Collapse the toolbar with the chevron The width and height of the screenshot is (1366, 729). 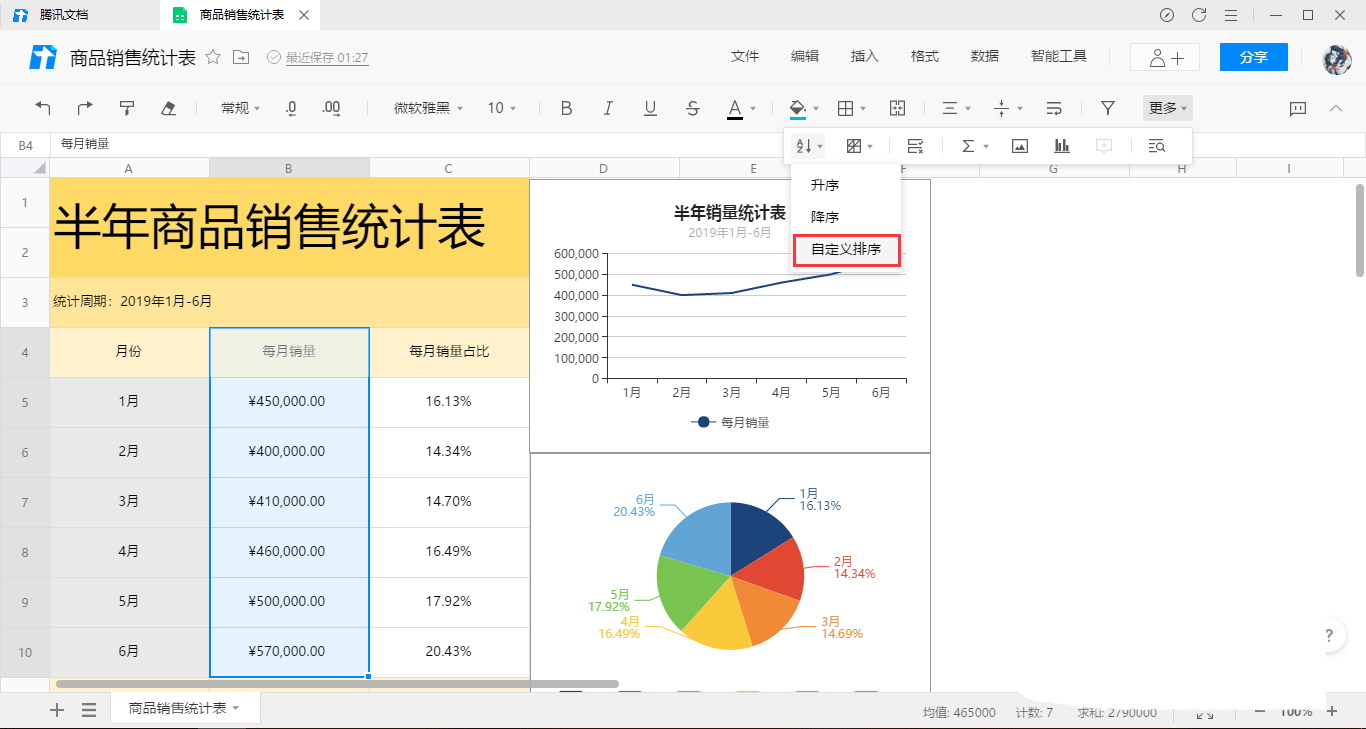1335,108
